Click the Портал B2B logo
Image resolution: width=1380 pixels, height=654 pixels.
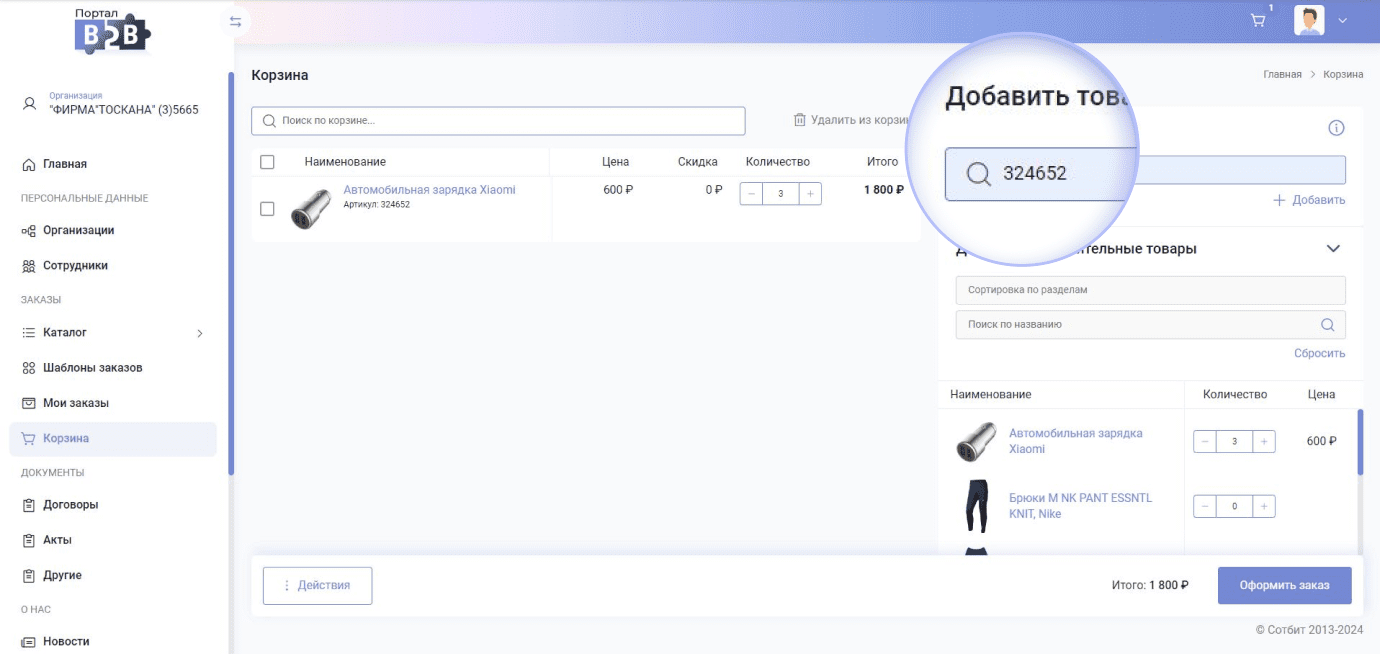pos(113,31)
